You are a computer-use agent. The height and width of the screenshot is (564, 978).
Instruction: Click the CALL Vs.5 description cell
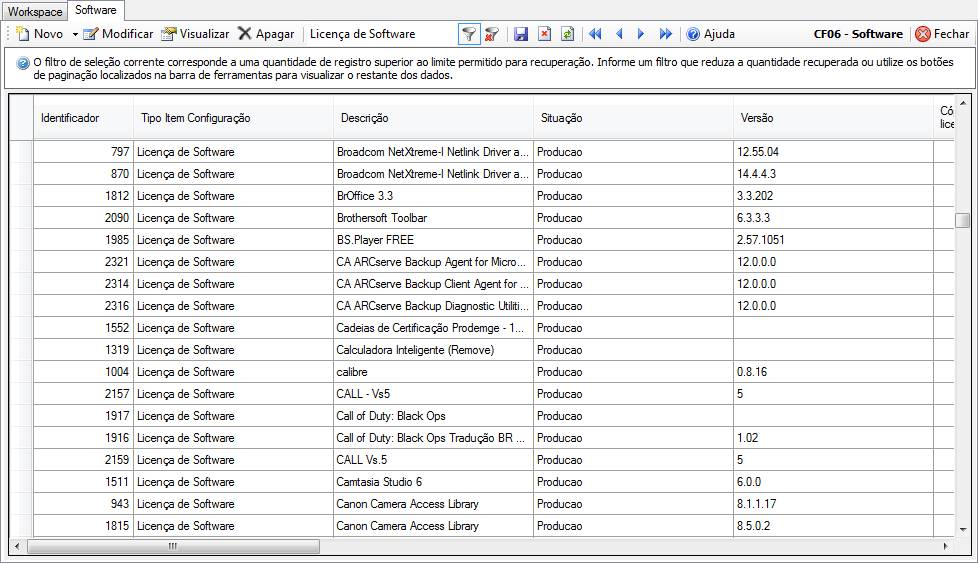coord(433,459)
